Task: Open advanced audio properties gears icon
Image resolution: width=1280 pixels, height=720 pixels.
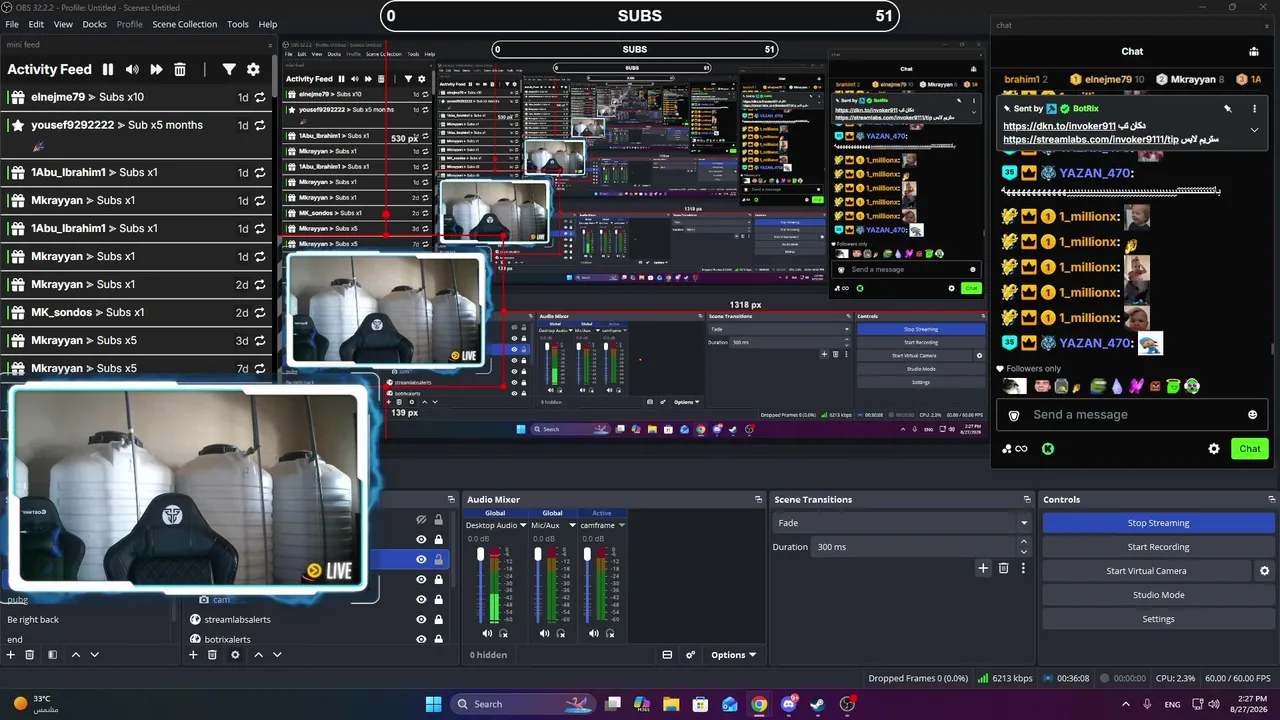Action: pos(690,655)
